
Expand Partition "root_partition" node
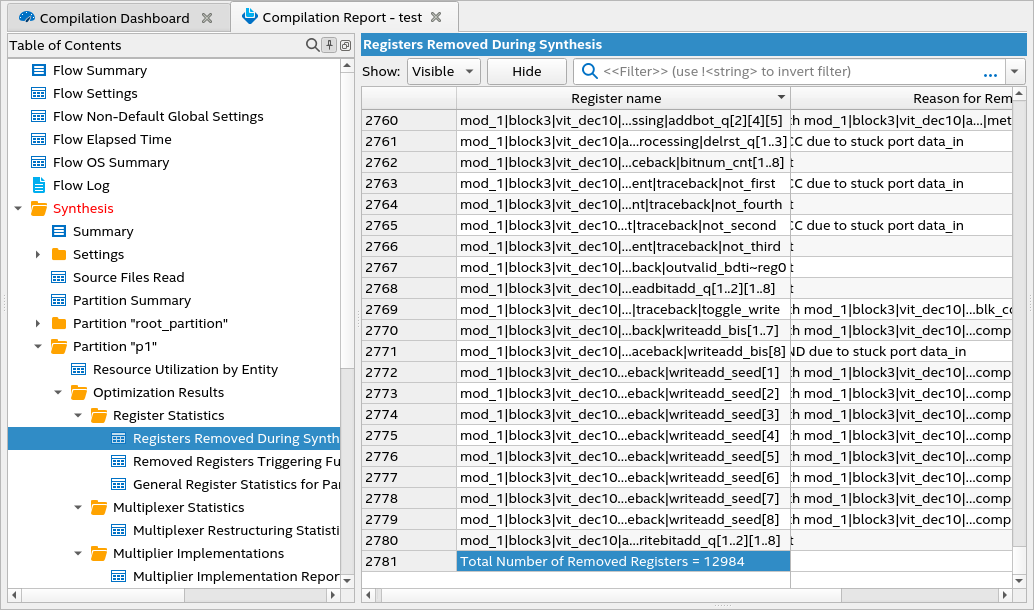pyautogui.click(x=38, y=323)
